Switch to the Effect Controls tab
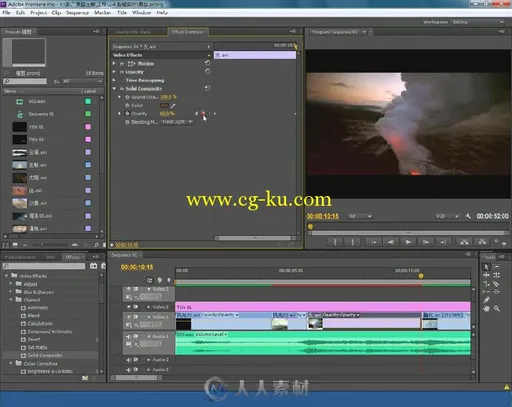Image resolution: width=512 pixels, height=407 pixels. click(x=187, y=32)
